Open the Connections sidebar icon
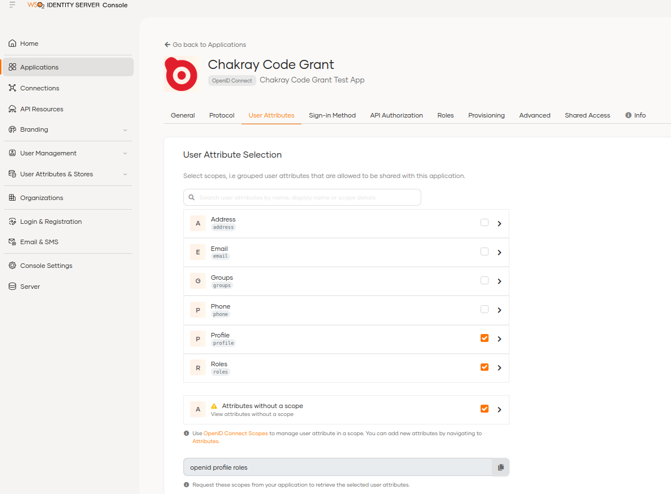The image size is (671, 494). click(x=12, y=88)
